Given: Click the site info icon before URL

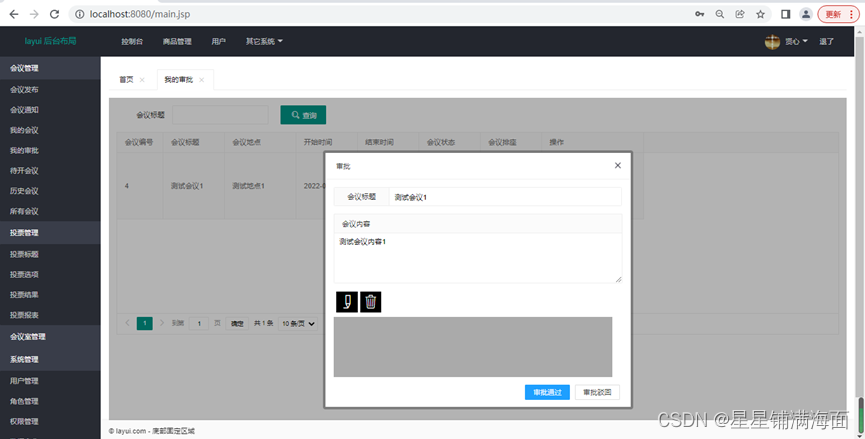Looking at the screenshot, I should (79, 14).
